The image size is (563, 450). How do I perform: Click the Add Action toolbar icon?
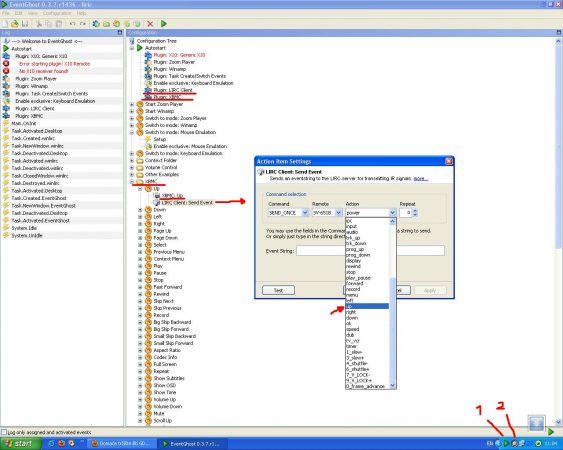click(137, 24)
